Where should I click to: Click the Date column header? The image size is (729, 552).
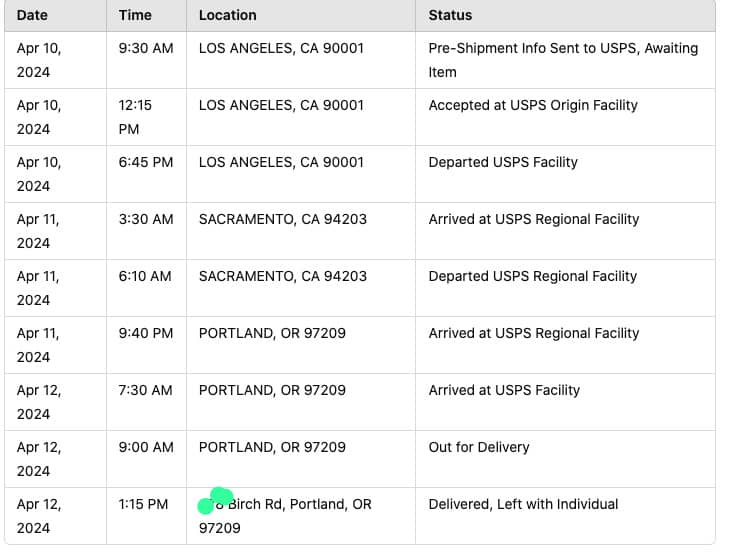point(32,15)
